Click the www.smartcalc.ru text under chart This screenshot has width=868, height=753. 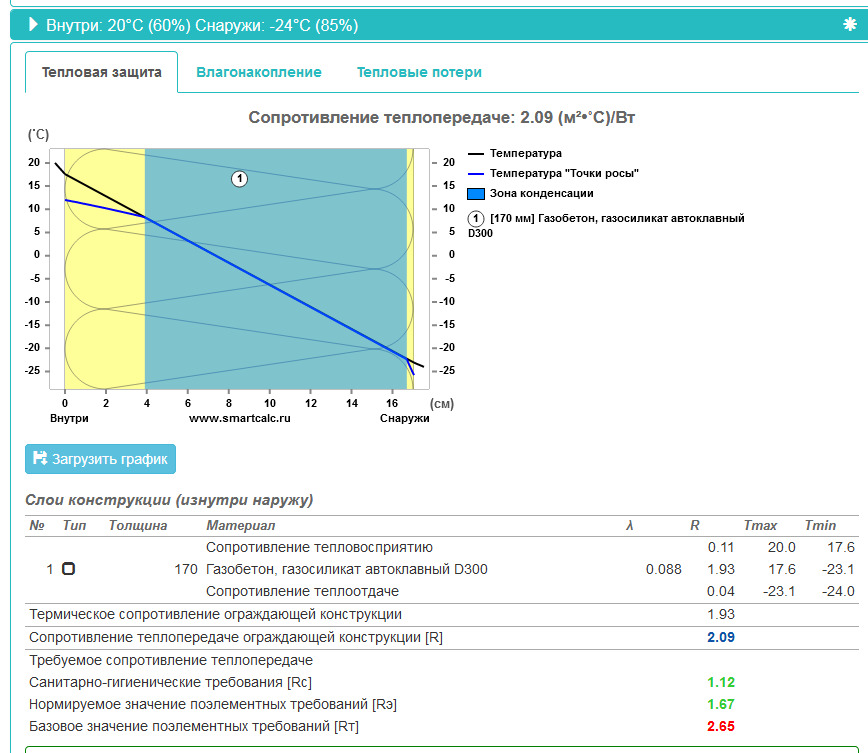240,418
